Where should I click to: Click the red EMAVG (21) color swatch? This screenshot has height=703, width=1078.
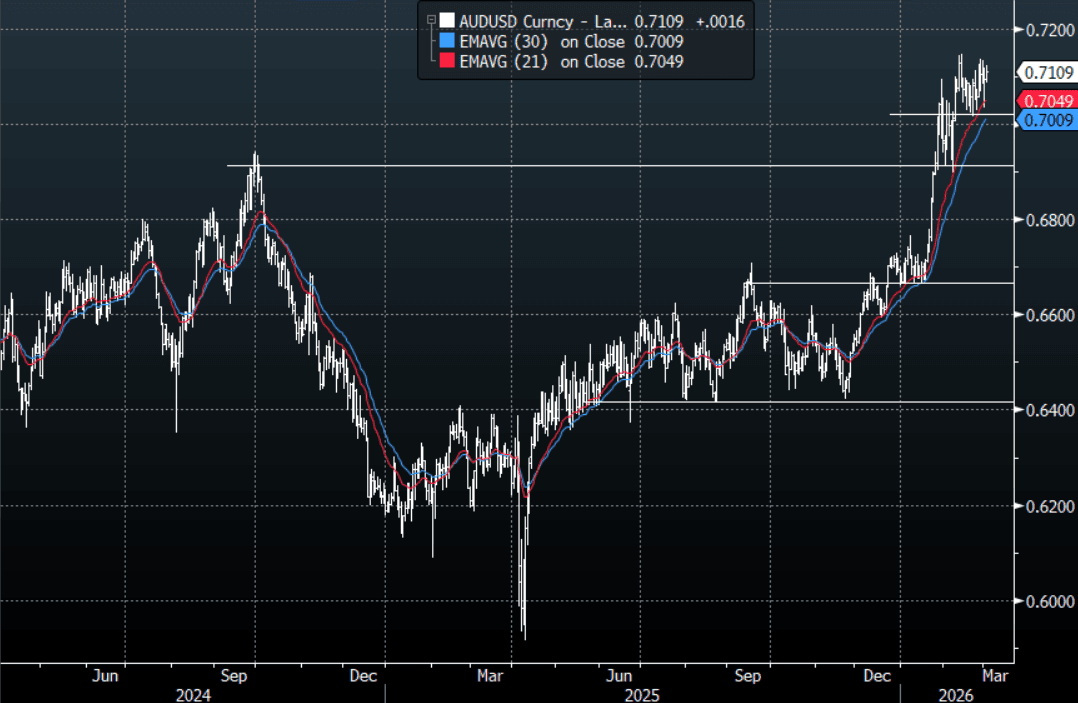447,60
